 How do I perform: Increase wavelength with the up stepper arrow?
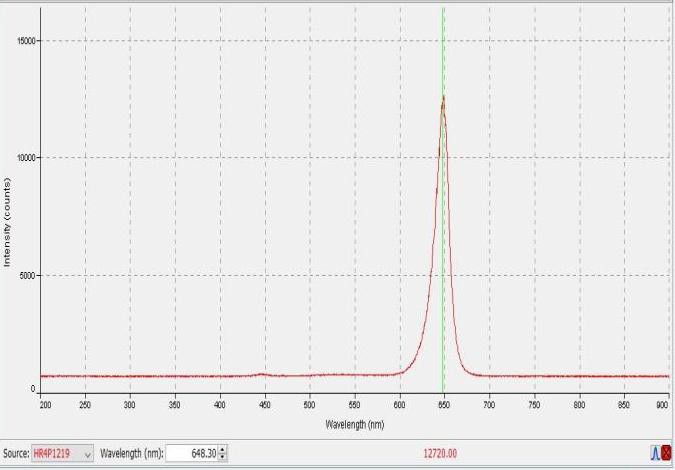[x=222, y=449]
